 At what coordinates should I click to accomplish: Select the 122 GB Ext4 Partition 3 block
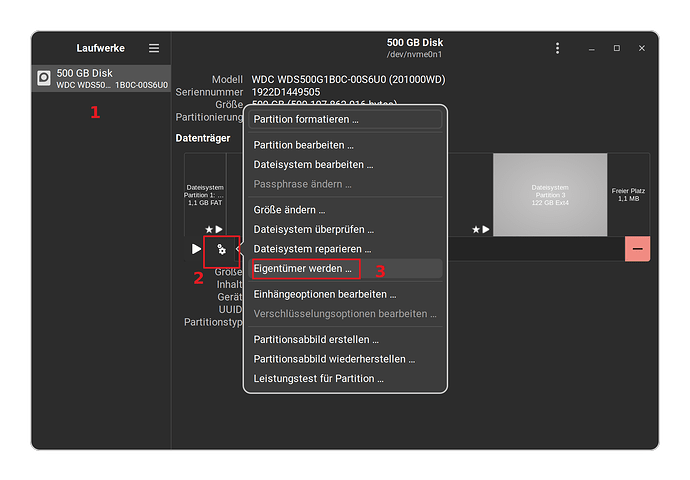(x=550, y=194)
